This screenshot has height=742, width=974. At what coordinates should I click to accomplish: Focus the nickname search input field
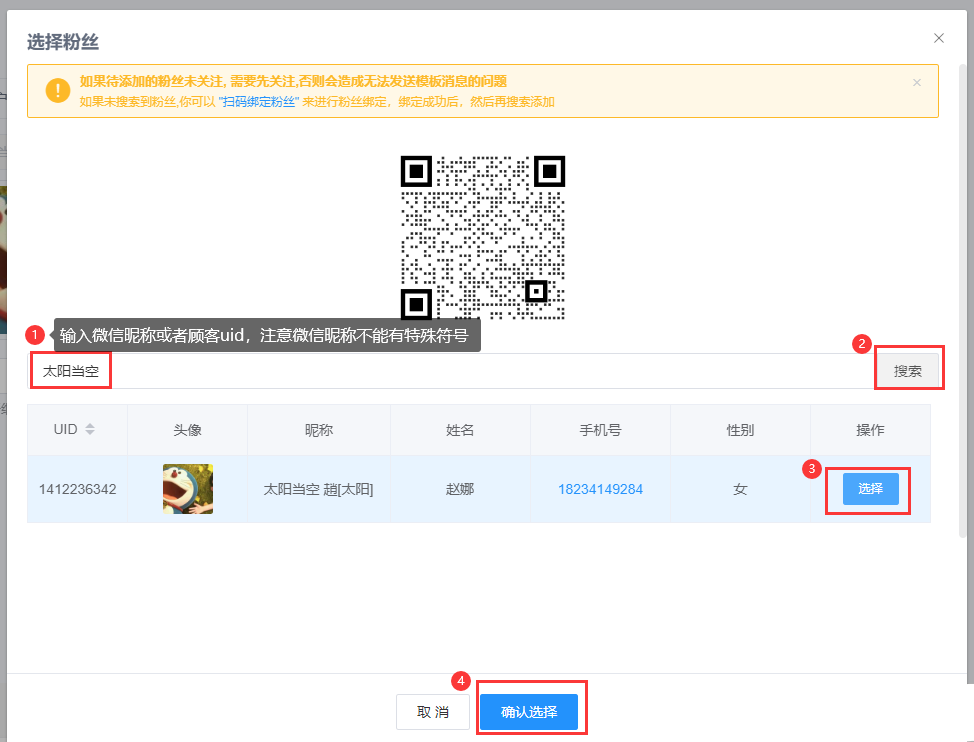[x=450, y=371]
